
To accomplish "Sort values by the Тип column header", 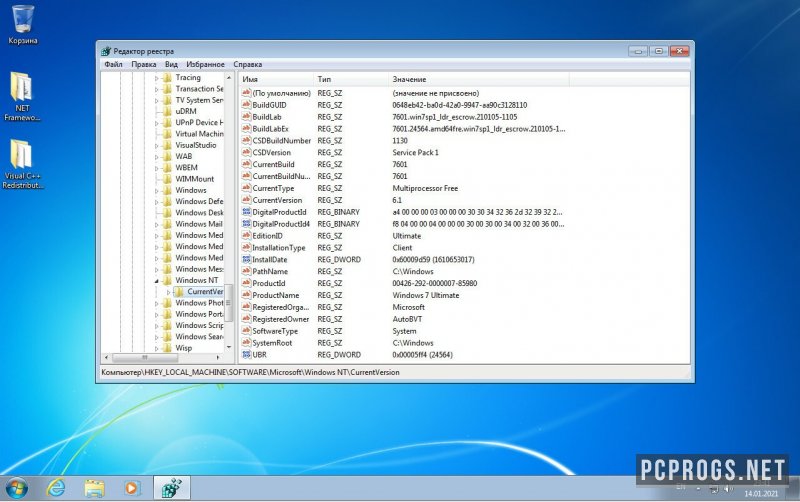I will tap(351, 79).
